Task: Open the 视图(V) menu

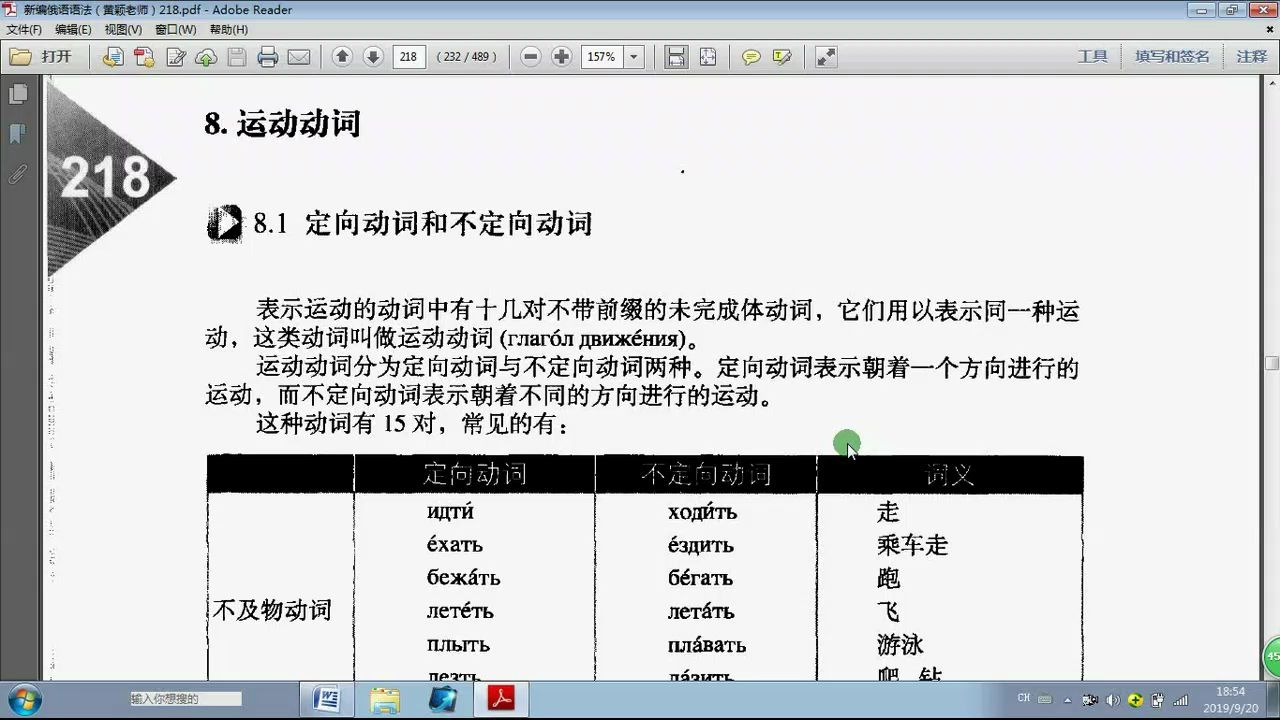Action: point(123,30)
